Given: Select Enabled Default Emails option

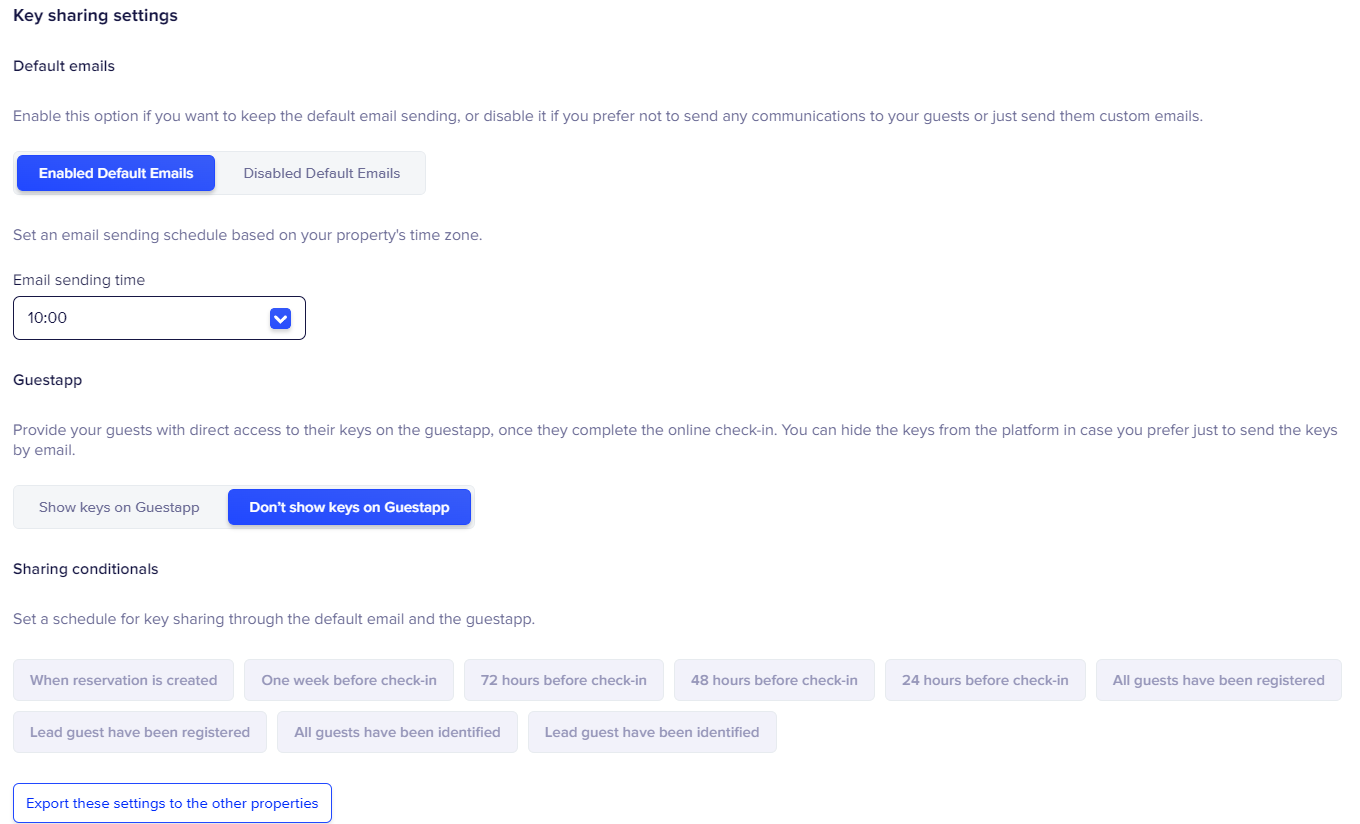Looking at the screenshot, I should 116,173.
